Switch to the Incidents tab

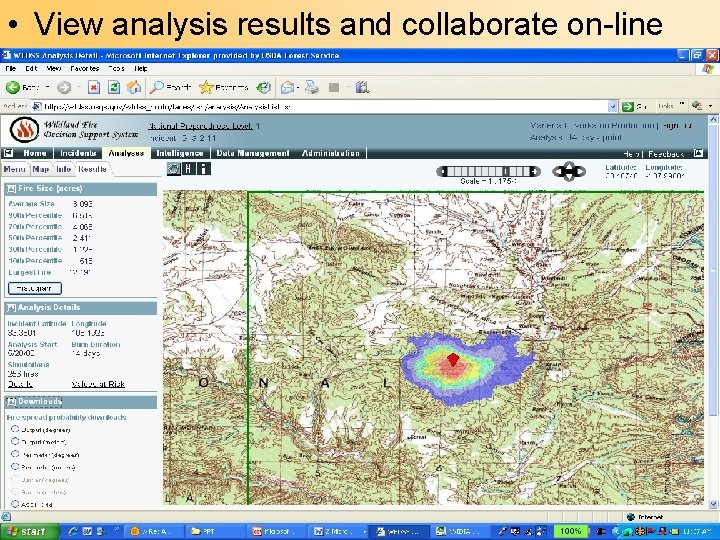(x=78, y=153)
